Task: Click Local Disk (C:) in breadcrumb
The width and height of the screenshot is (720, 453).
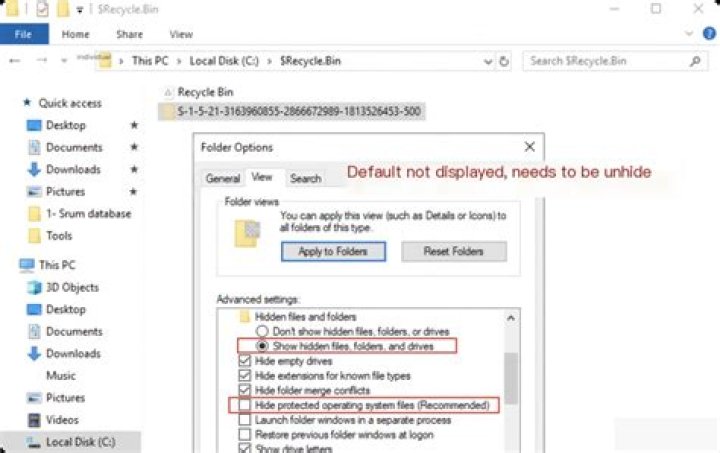Action: [x=224, y=61]
